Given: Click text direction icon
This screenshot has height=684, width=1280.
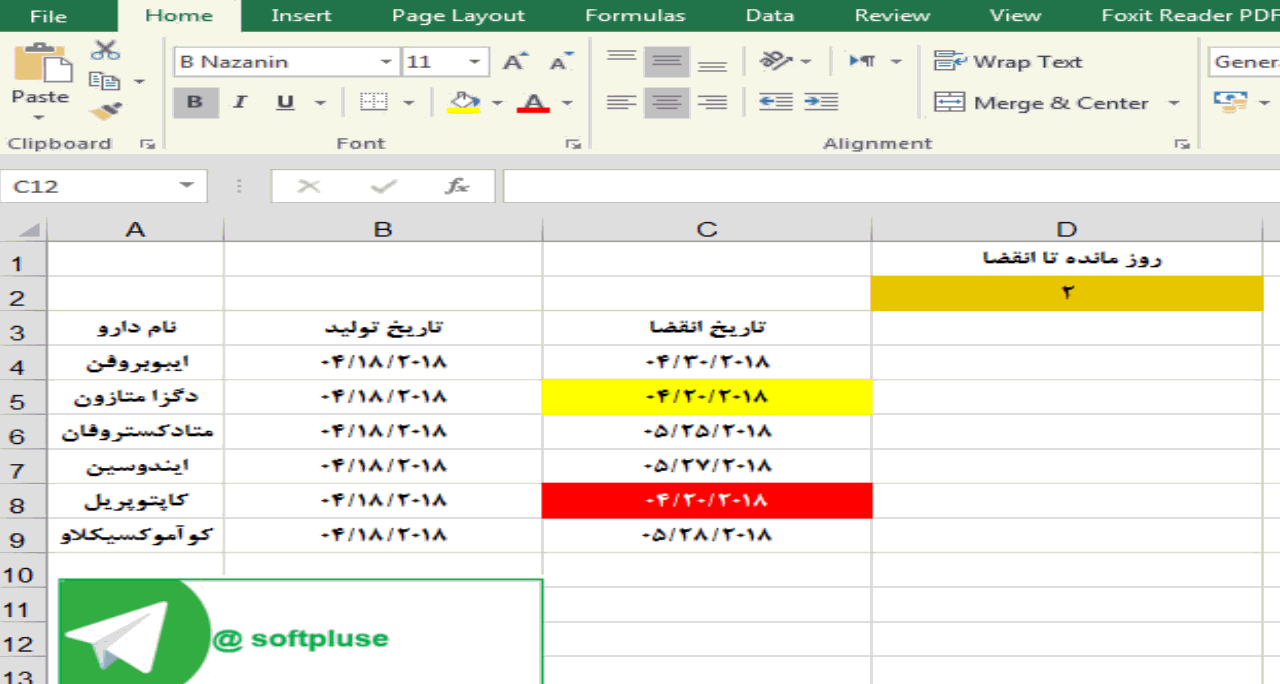Looking at the screenshot, I should 863,61.
